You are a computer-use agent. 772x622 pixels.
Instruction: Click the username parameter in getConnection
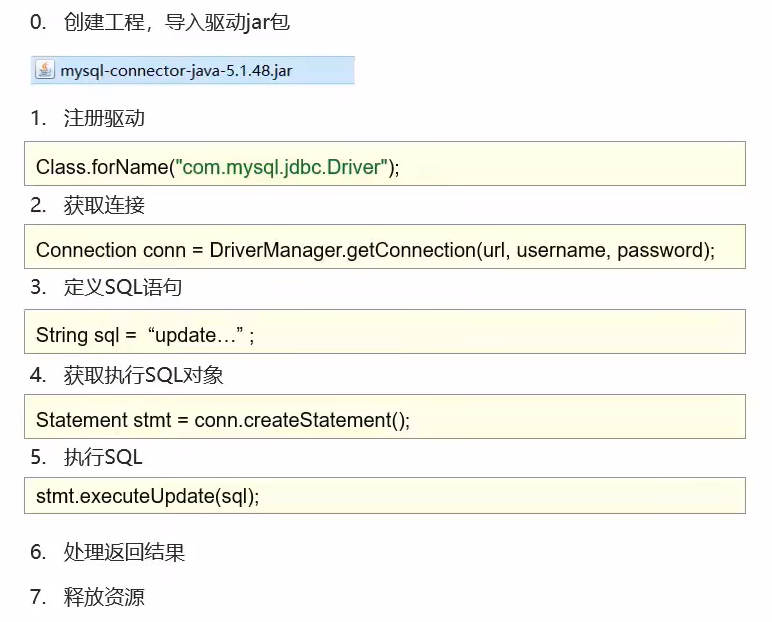tap(559, 250)
